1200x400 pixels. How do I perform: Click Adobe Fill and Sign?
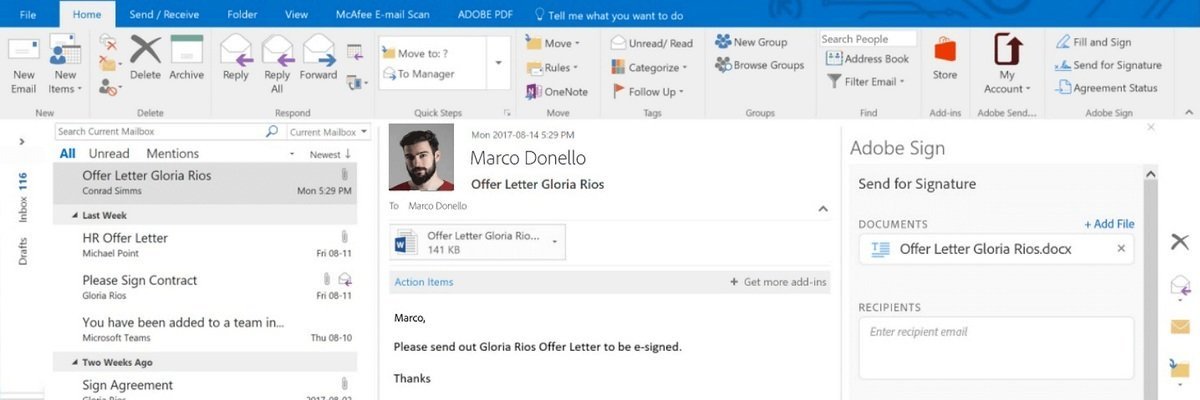[x=1093, y=42]
